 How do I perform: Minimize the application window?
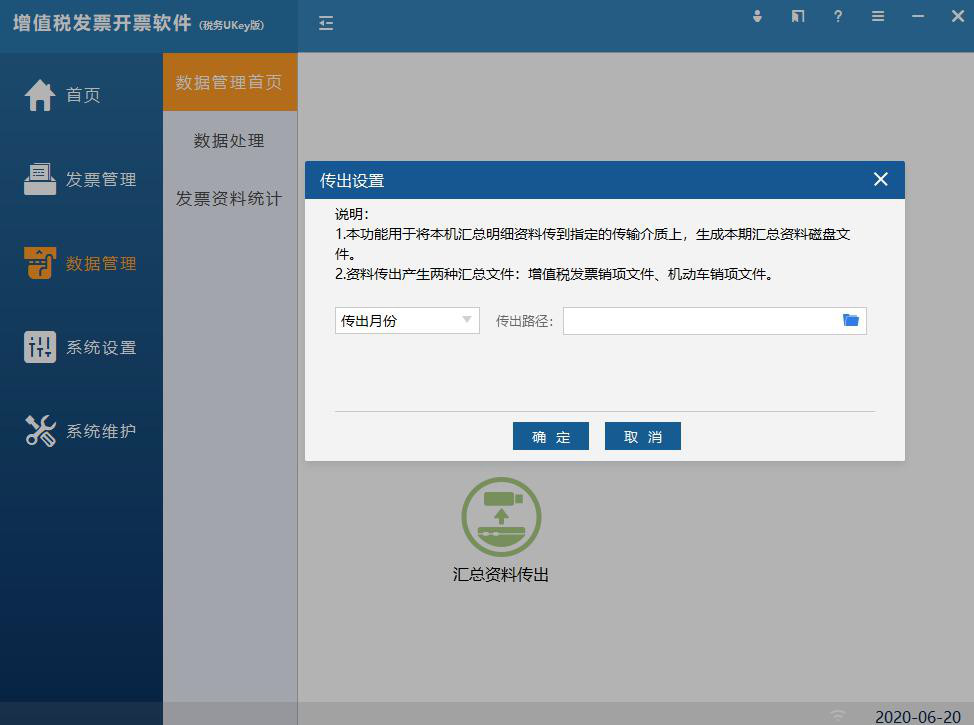pos(918,16)
